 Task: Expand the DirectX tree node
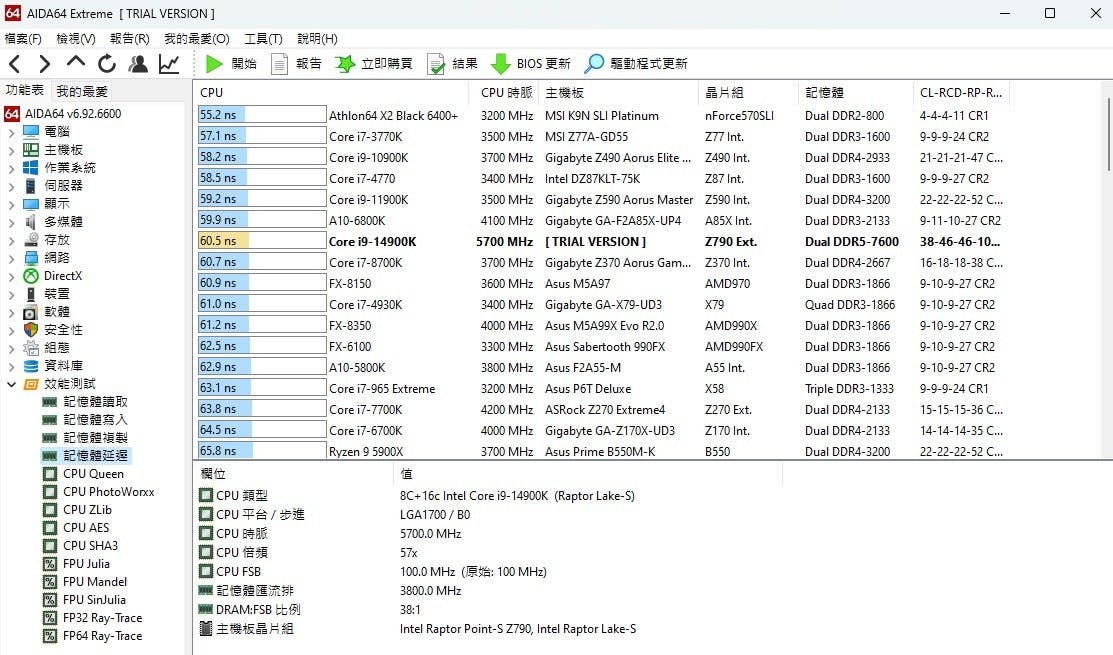[11, 276]
